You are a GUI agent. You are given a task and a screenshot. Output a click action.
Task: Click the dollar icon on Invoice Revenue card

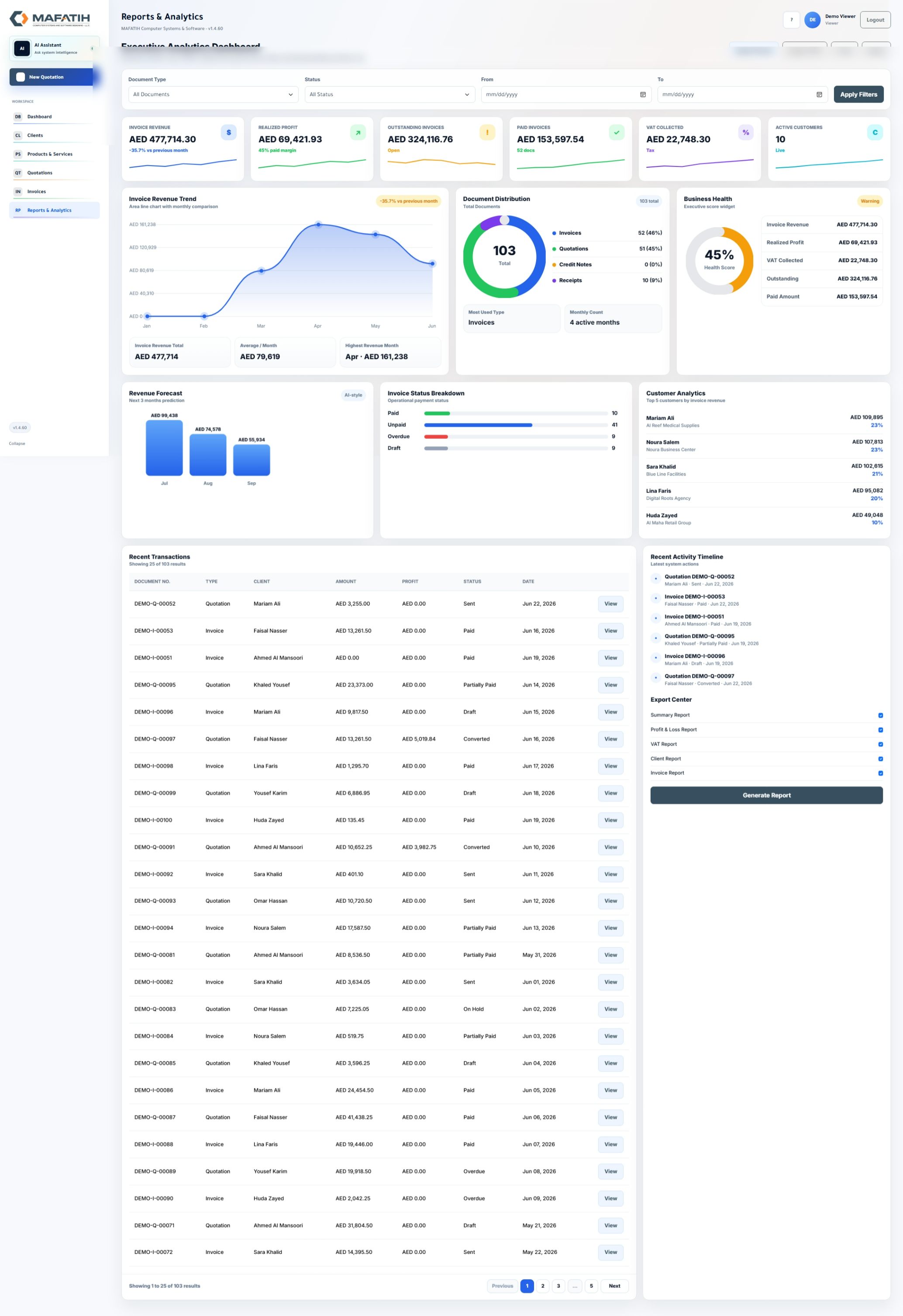(x=229, y=132)
